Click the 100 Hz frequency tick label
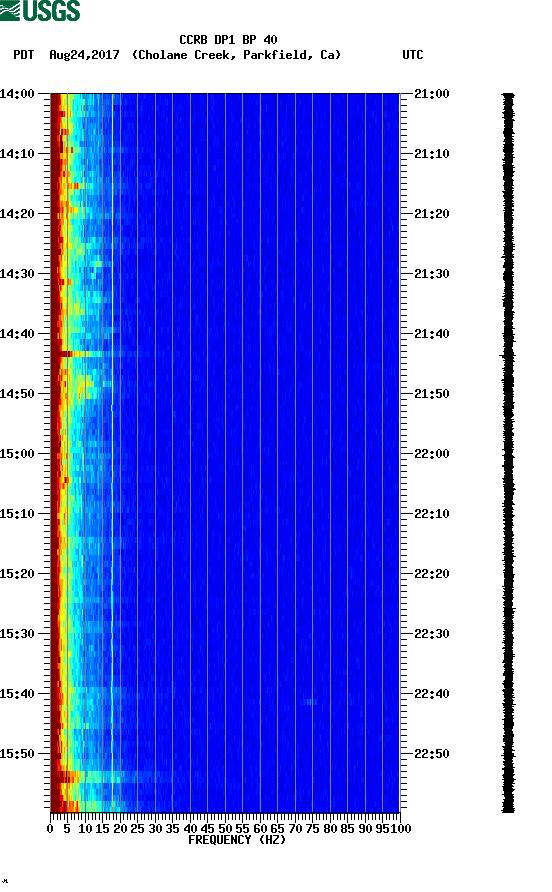Image resolution: width=552 pixels, height=892 pixels. tap(401, 829)
